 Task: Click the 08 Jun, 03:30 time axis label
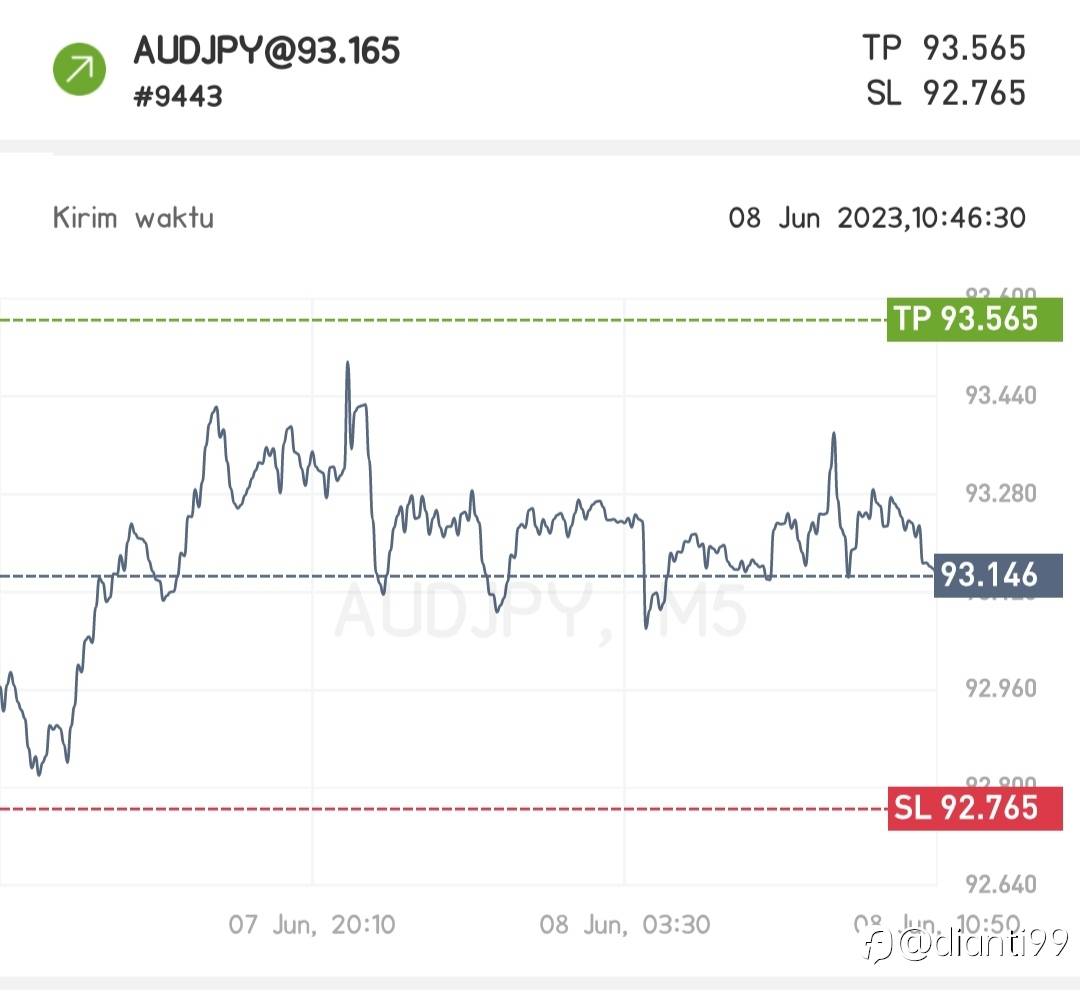[x=625, y=924]
